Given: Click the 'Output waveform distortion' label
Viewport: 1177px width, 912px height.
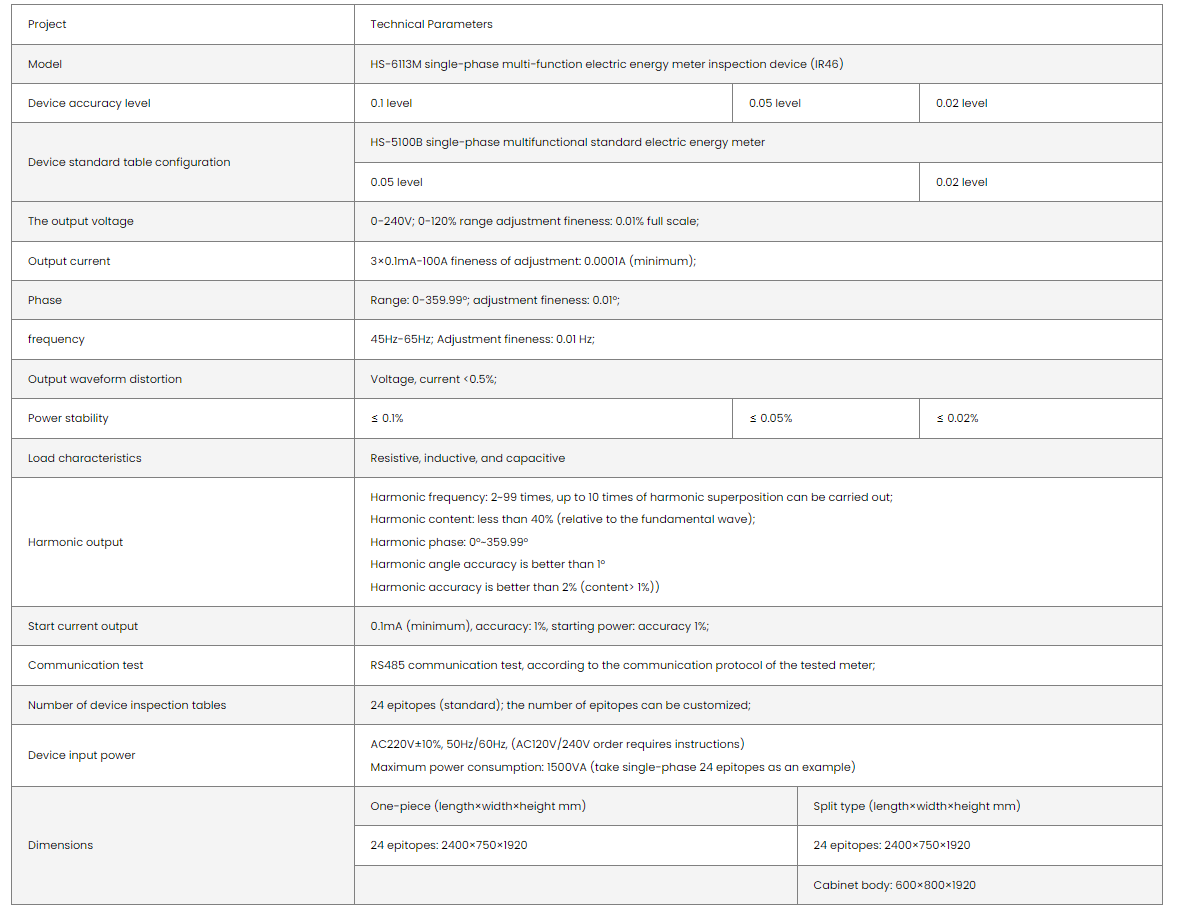Looking at the screenshot, I should pos(105,379).
